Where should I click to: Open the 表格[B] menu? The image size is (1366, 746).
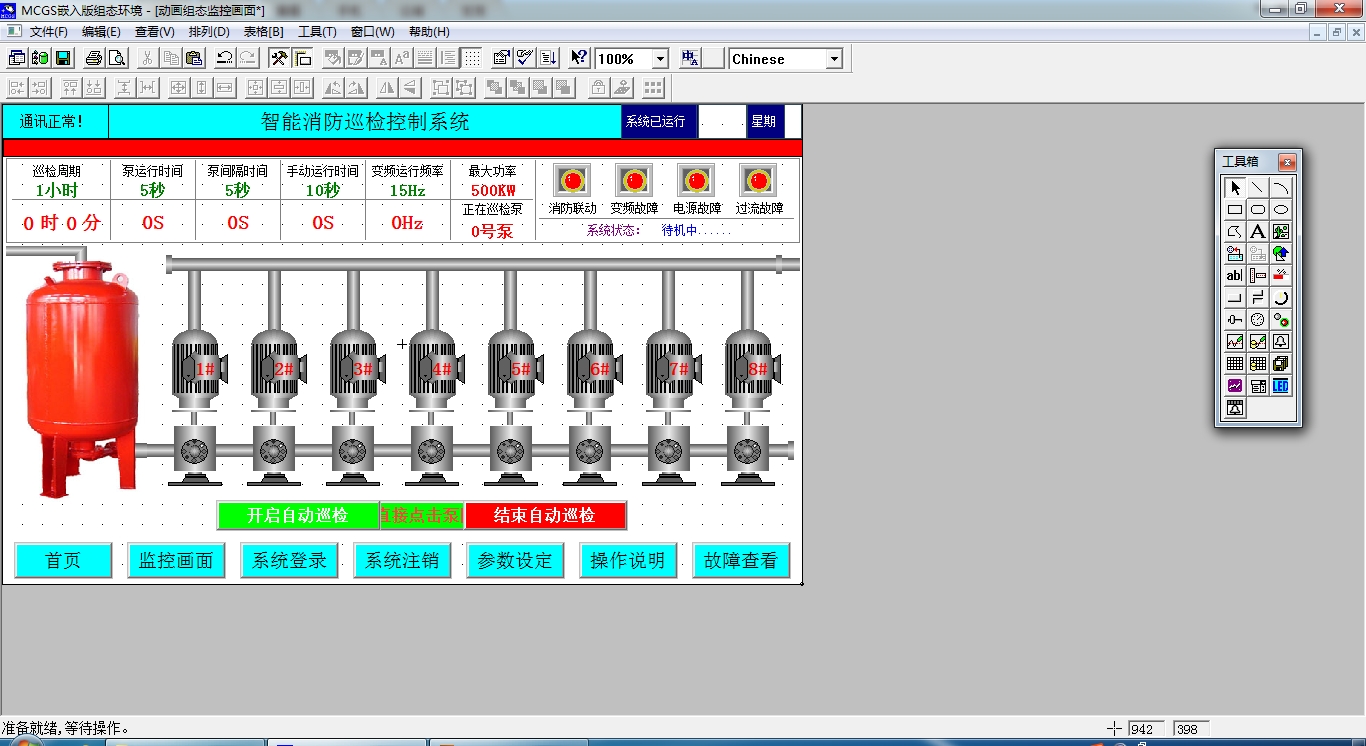click(263, 32)
